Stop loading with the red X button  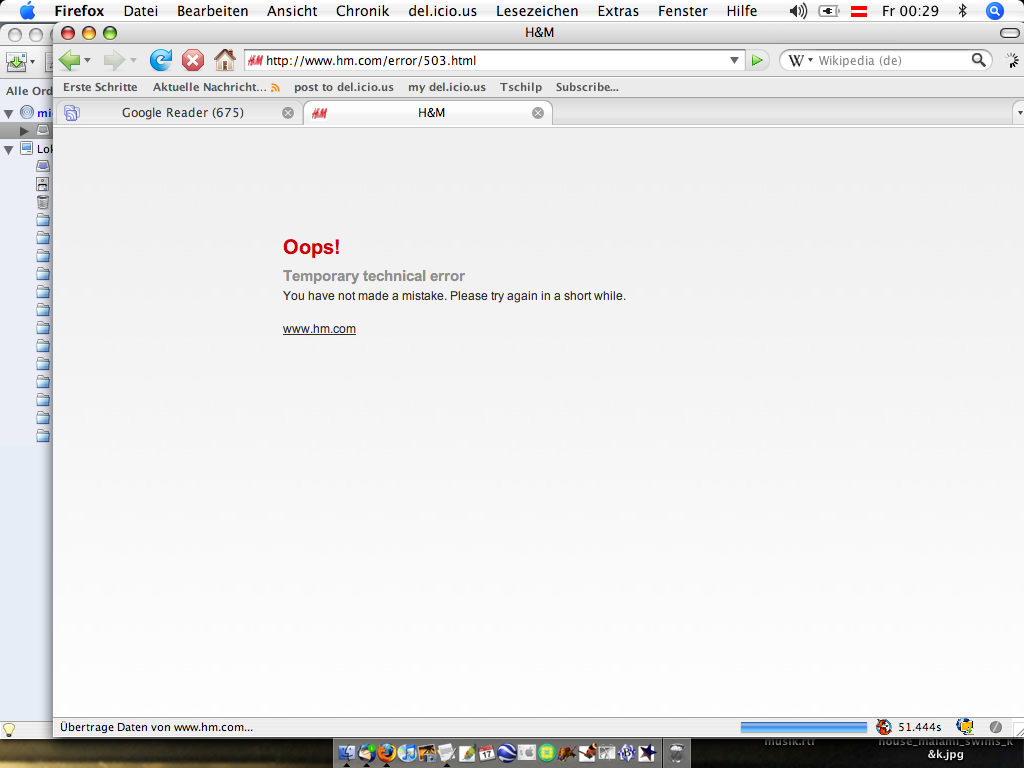click(x=193, y=60)
